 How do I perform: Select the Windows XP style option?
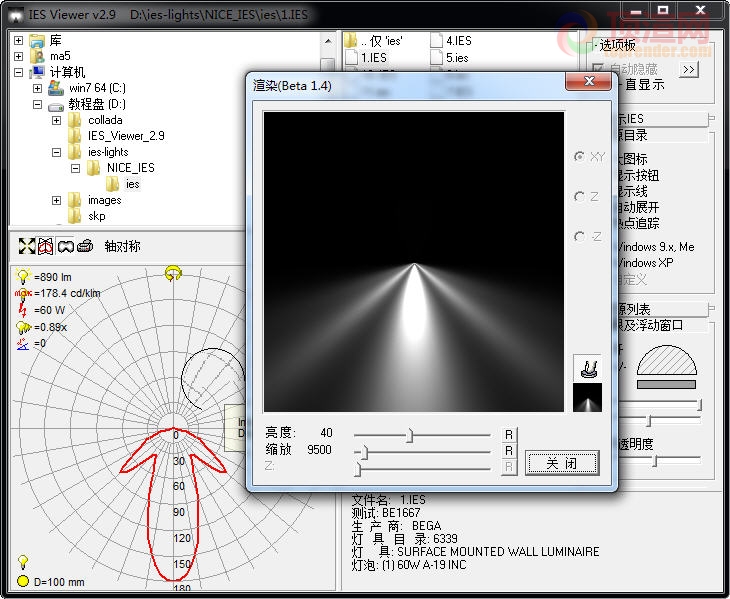pyautogui.click(x=646, y=262)
